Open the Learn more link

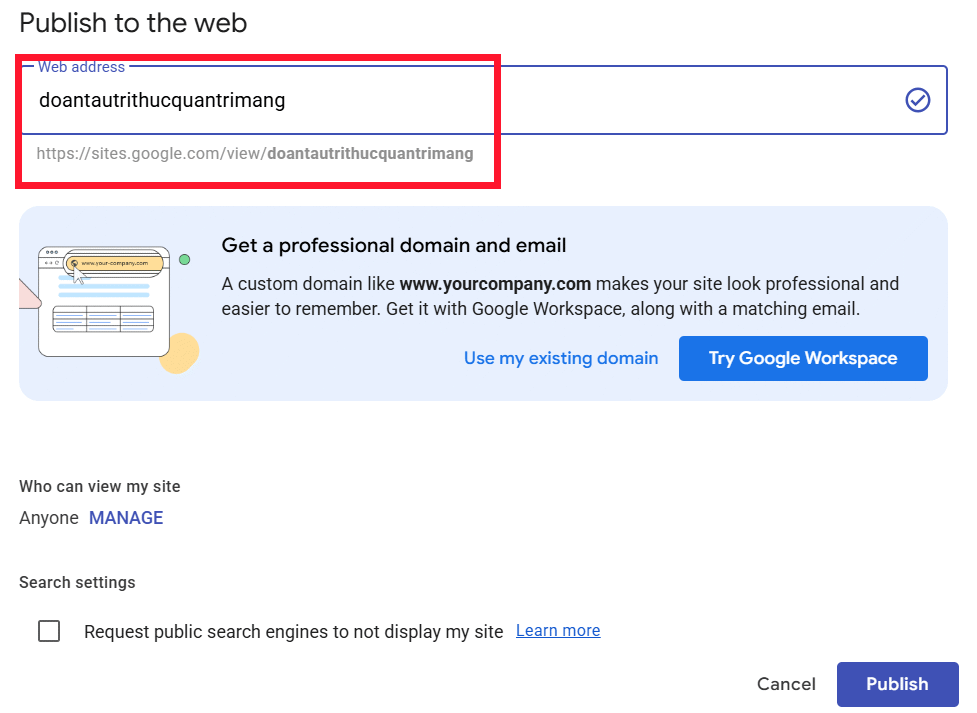(558, 631)
